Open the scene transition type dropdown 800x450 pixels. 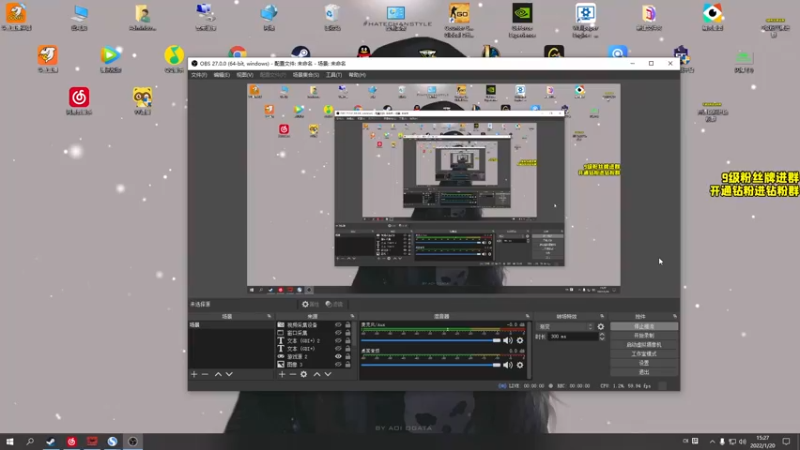point(565,327)
